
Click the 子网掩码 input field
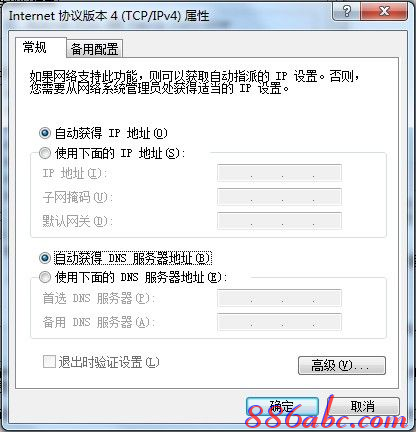pyautogui.click(x=279, y=197)
